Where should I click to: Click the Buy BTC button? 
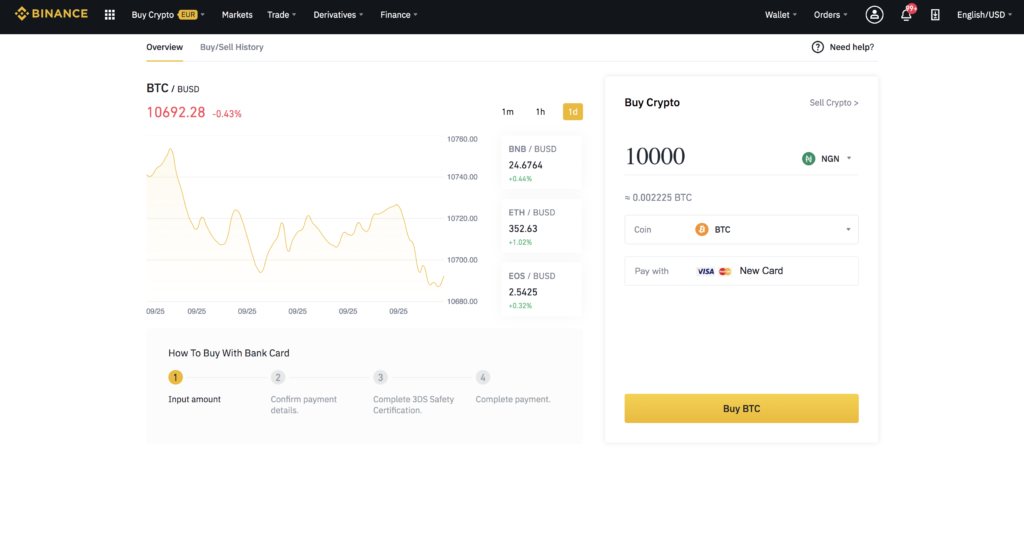[x=741, y=408]
